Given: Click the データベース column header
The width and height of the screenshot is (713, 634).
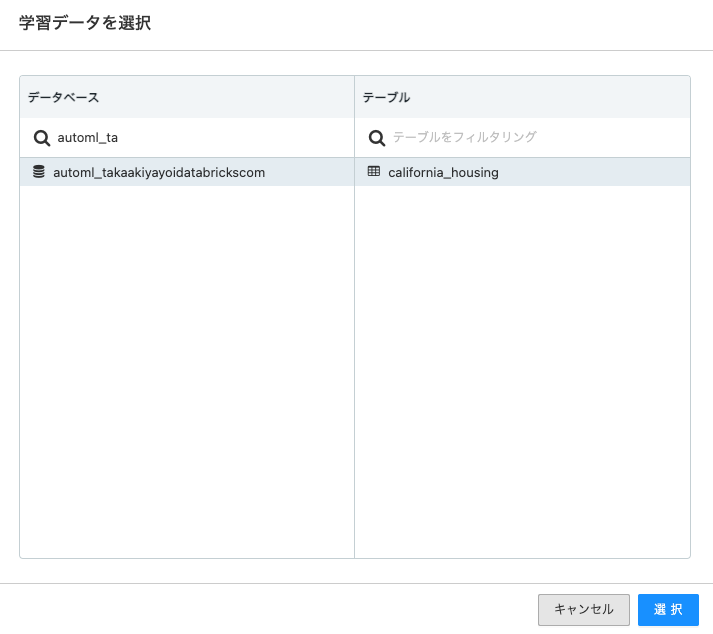Looking at the screenshot, I should pos(63,97).
